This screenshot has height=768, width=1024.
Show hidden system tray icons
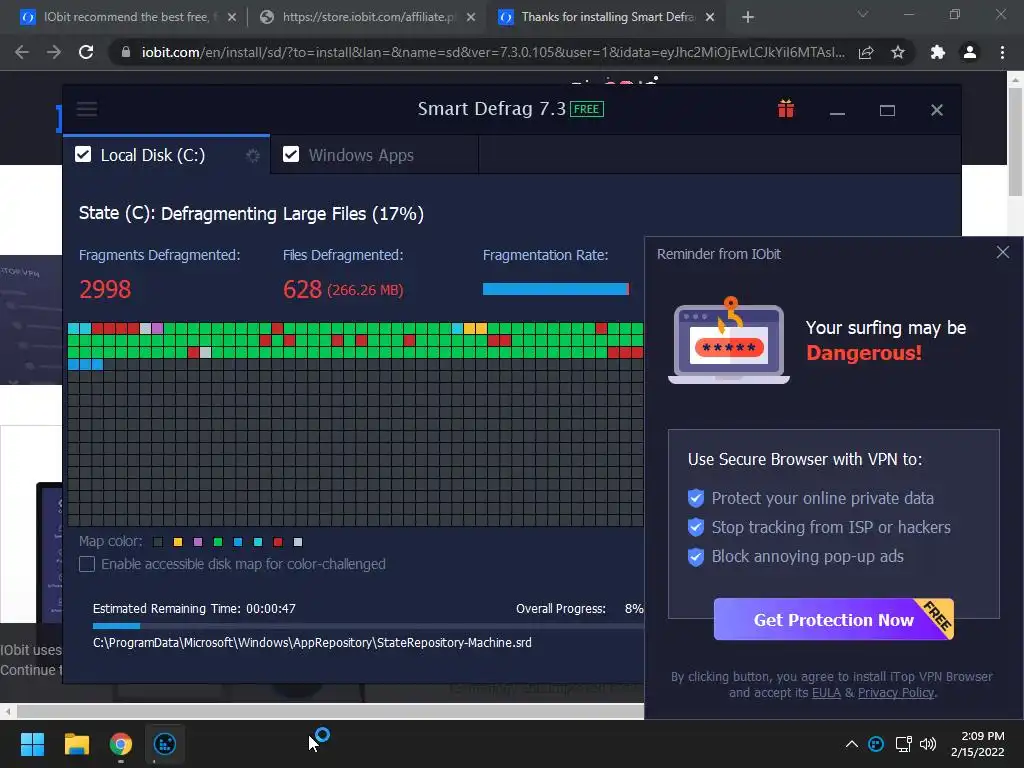point(852,744)
